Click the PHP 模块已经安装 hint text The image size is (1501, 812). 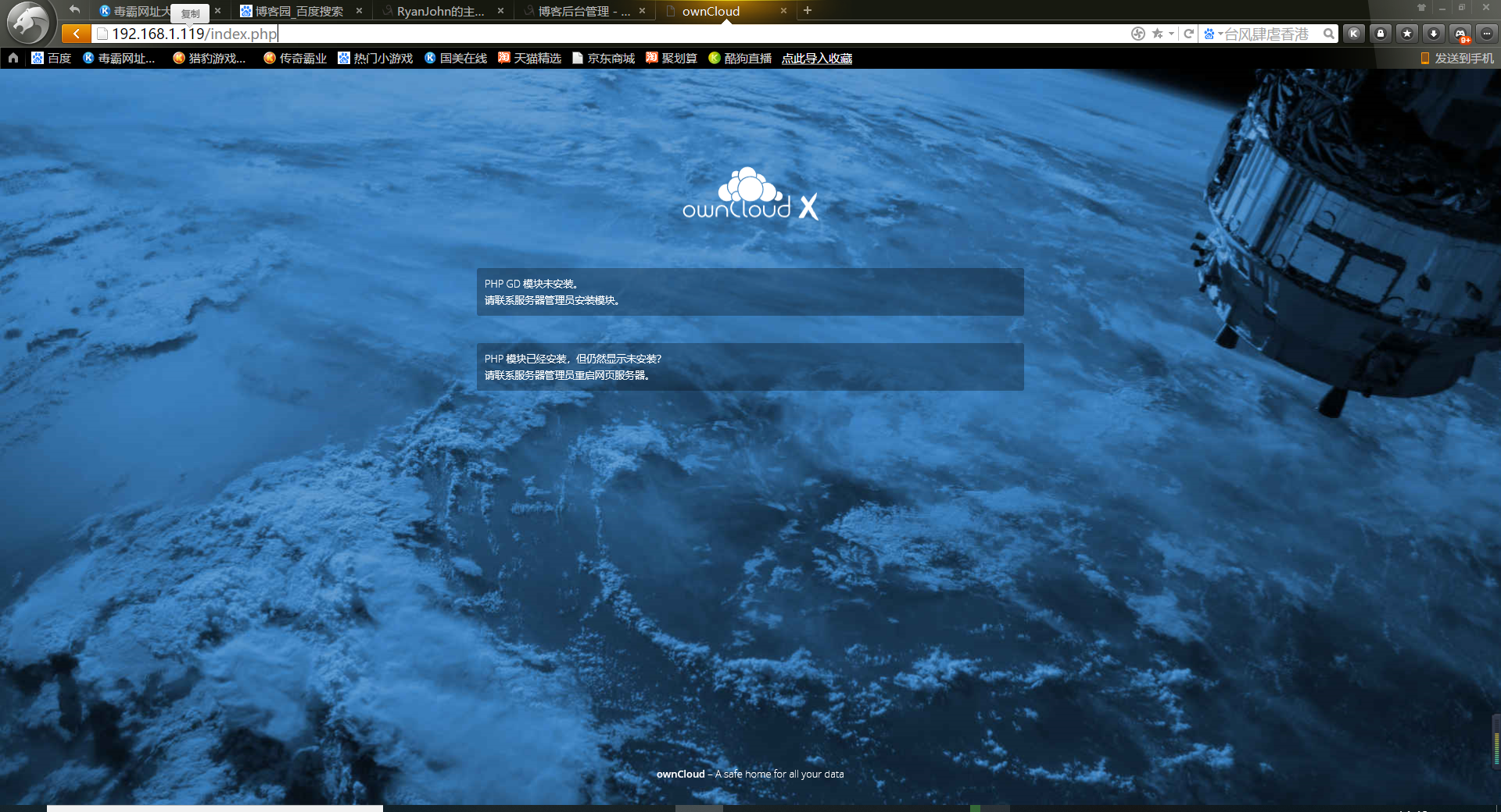point(573,359)
